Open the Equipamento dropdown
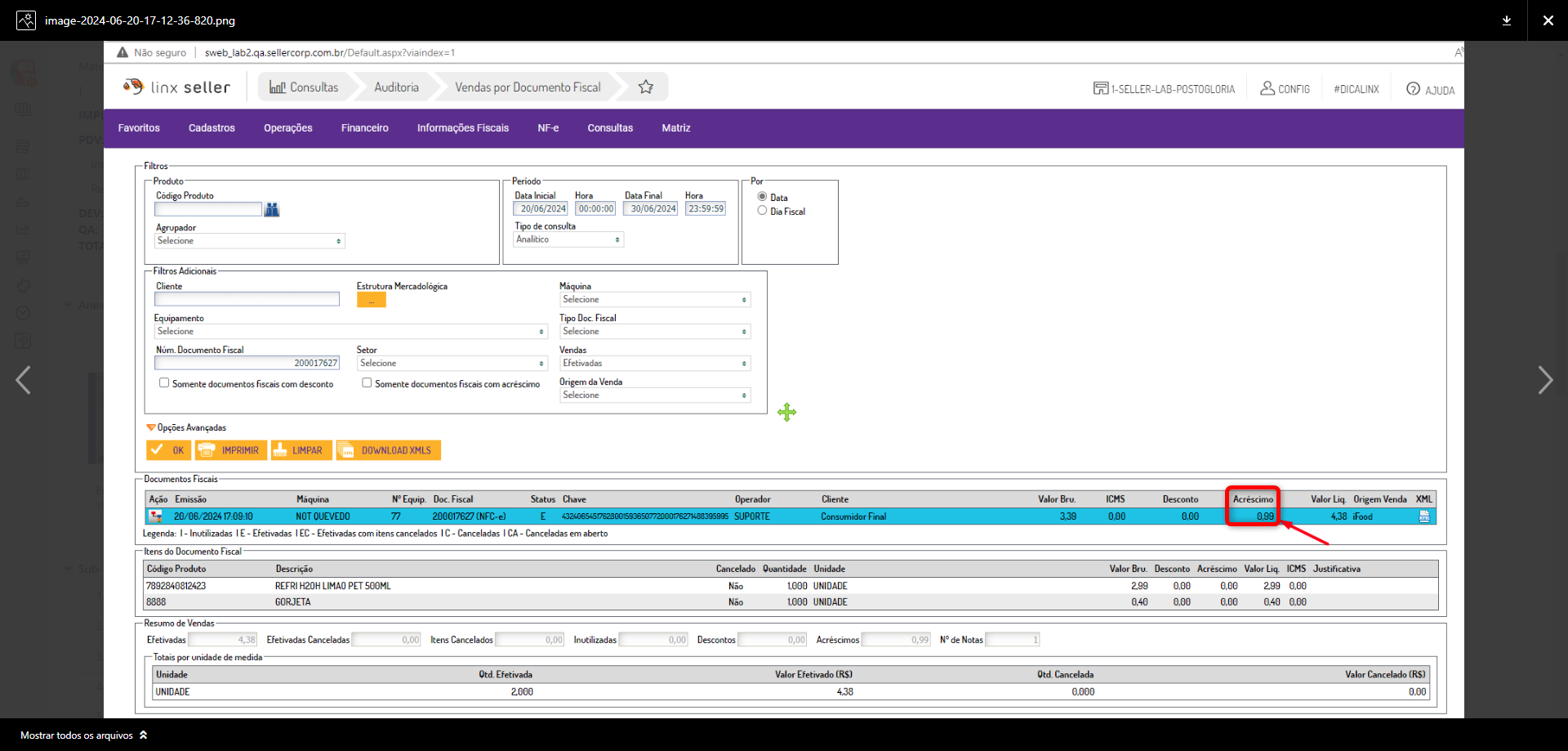 [351, 332]
